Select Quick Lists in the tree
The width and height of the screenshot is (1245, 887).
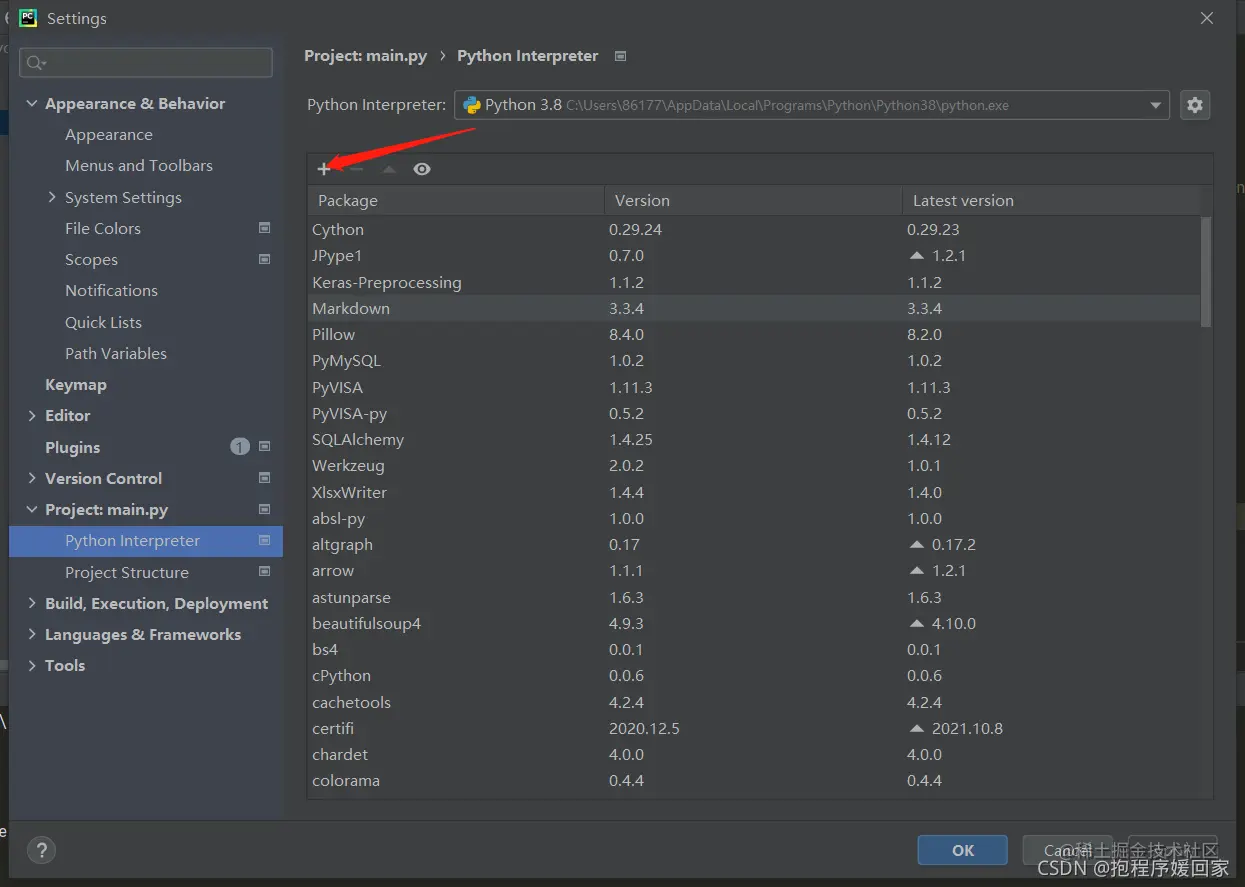(x=103, y=322)
